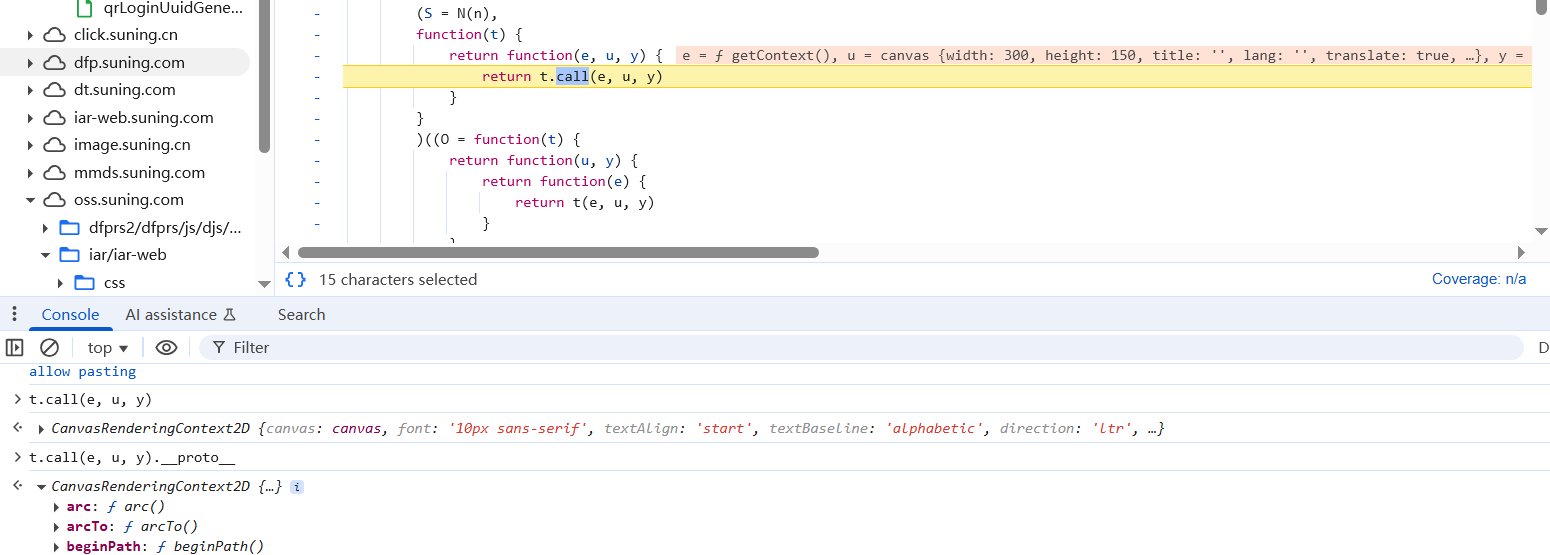Select the image.suning.cn domain entry
Viewport: 1550px width, 555px height.
(x=132, y=145)
